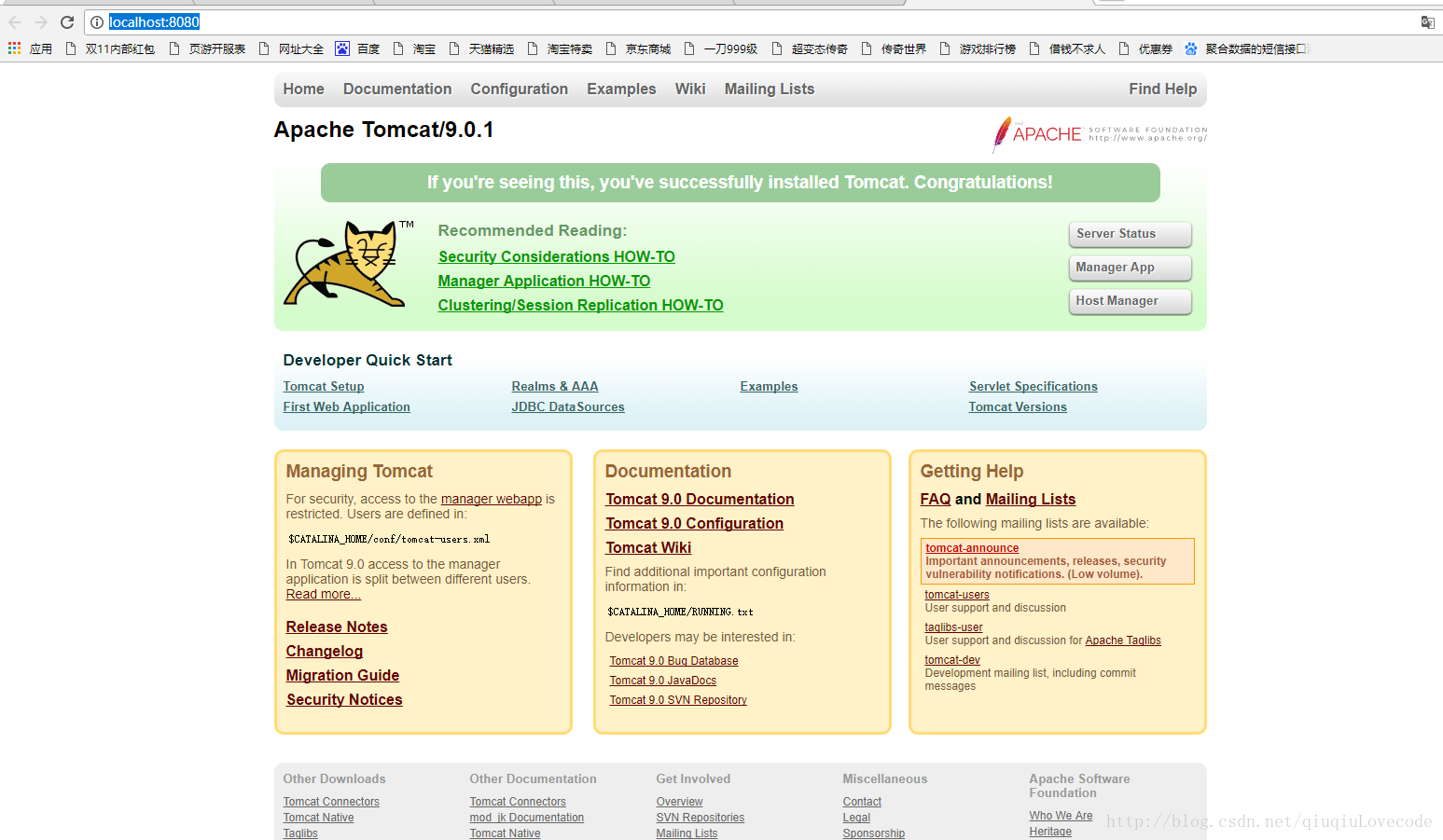
Task: Open the Tomcat Wiki link
Action: point(648,548)
